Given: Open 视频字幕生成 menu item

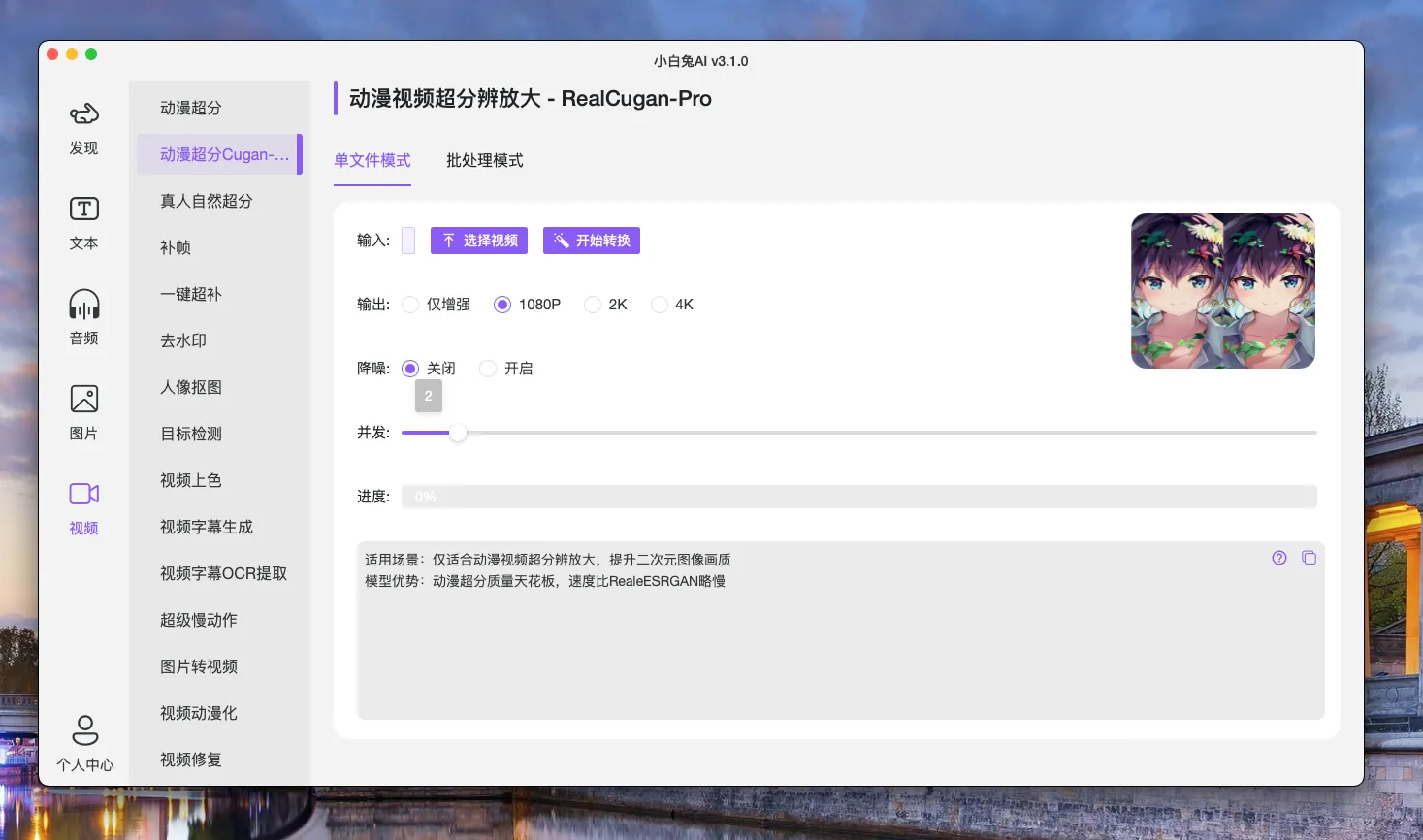Looking at the screenshot, I should tap(219, 527).
